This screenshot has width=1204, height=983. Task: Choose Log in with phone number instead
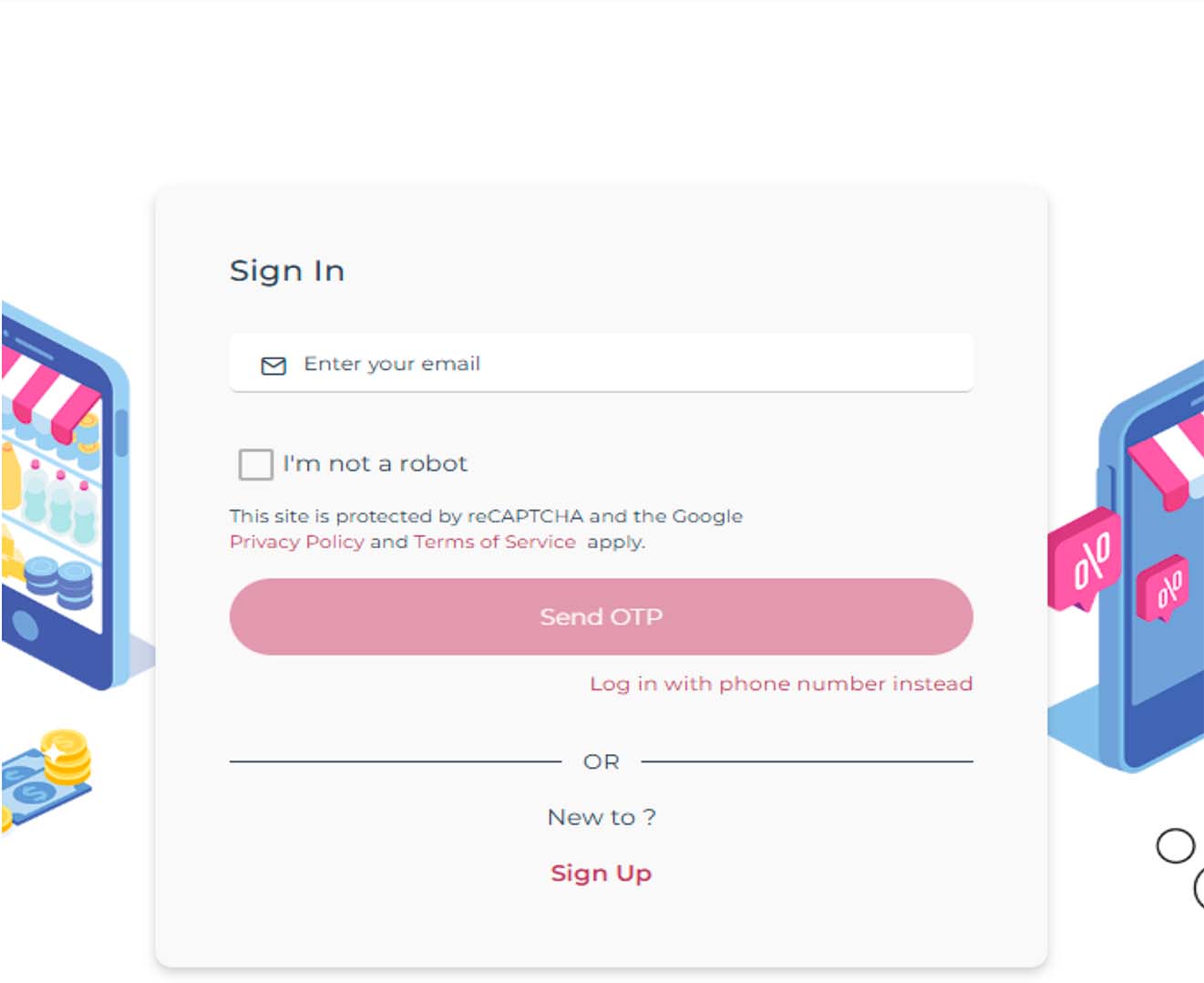pyautogui.click(x=780, y=684)
